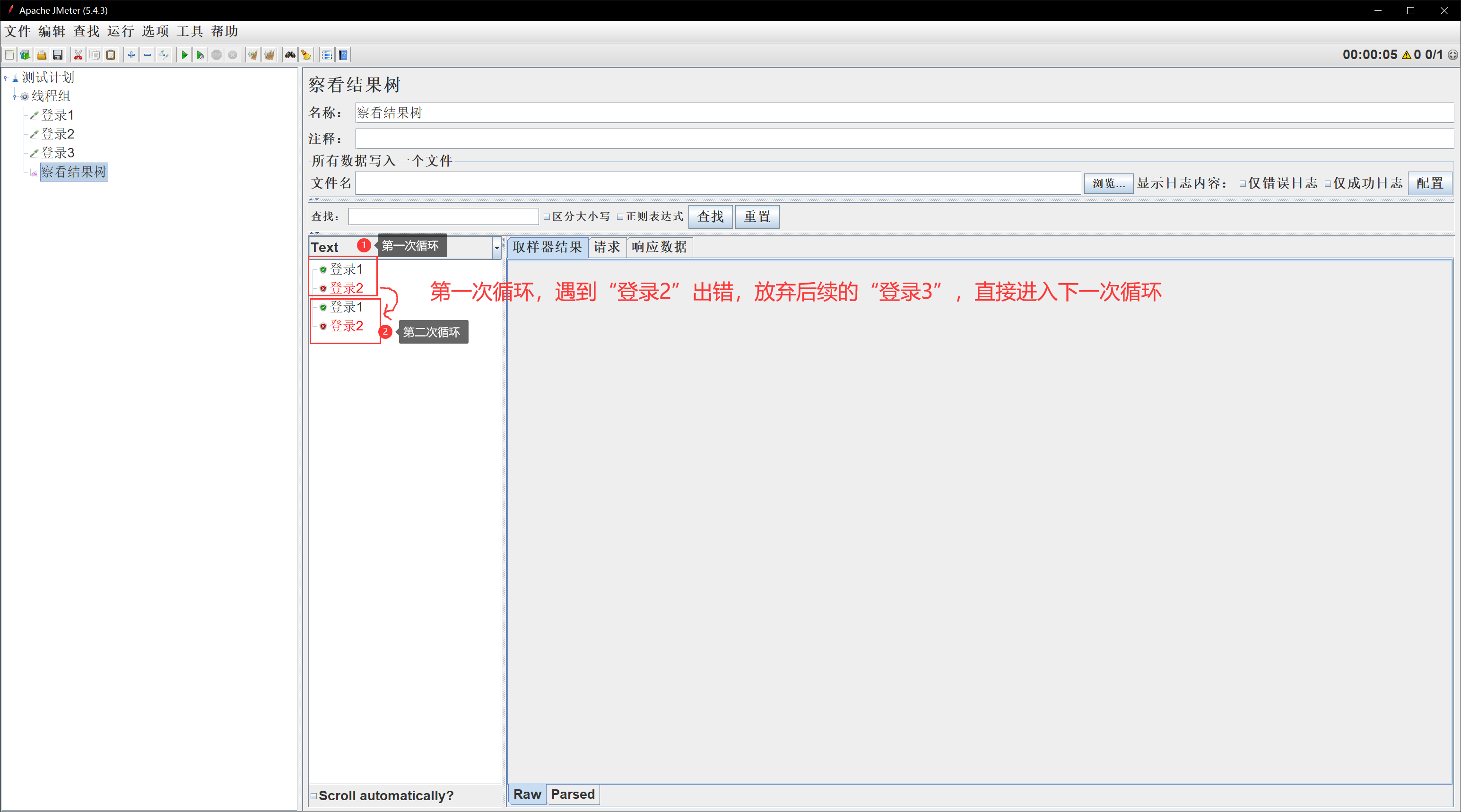Screen dimensions: 1461x812
Task: Check the 区分大小写 option
Action: click(x=547, y=216)
